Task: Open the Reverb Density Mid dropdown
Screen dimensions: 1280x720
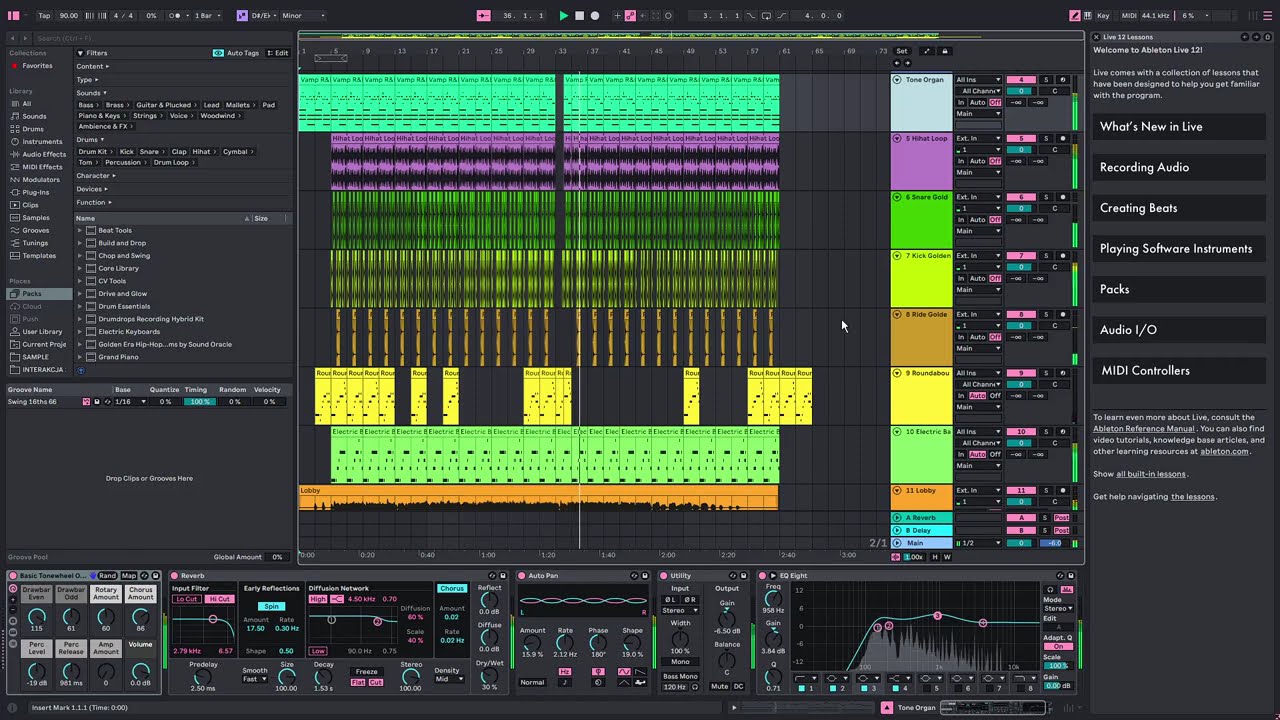Action: (x=447, y=679)
